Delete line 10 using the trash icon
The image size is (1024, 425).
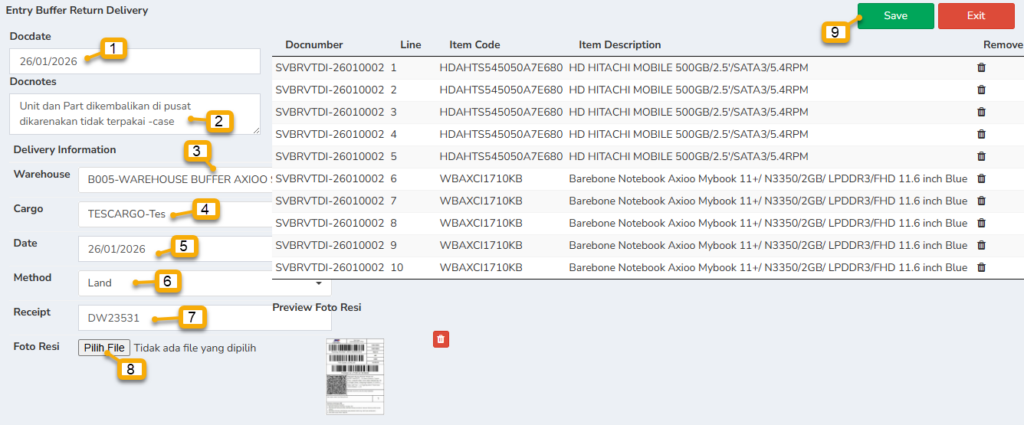tap(981, 267)
